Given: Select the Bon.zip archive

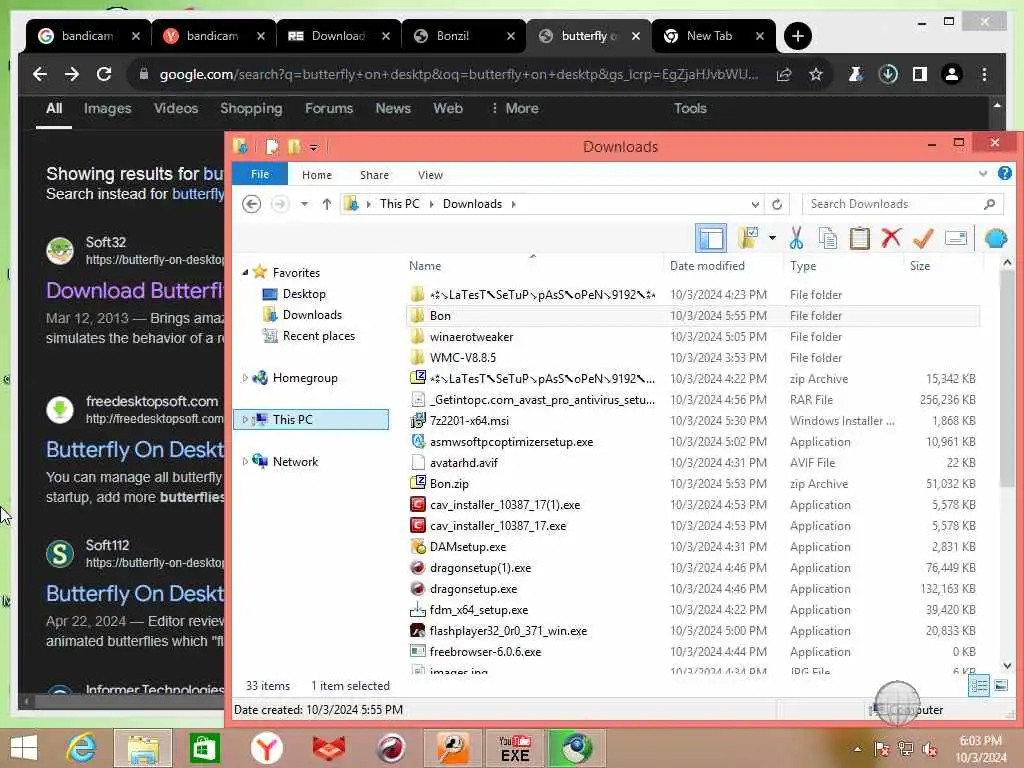Looking at the screenshot, I should tap(449, 484).
